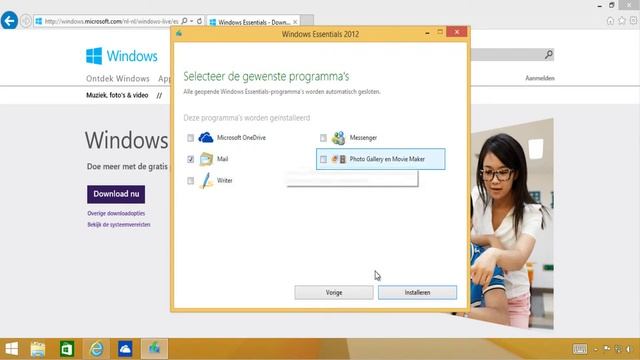This screenshot has width=640, height=360.
Task: Open the Overige downloadopties link
Action: [x=116, y=213]
